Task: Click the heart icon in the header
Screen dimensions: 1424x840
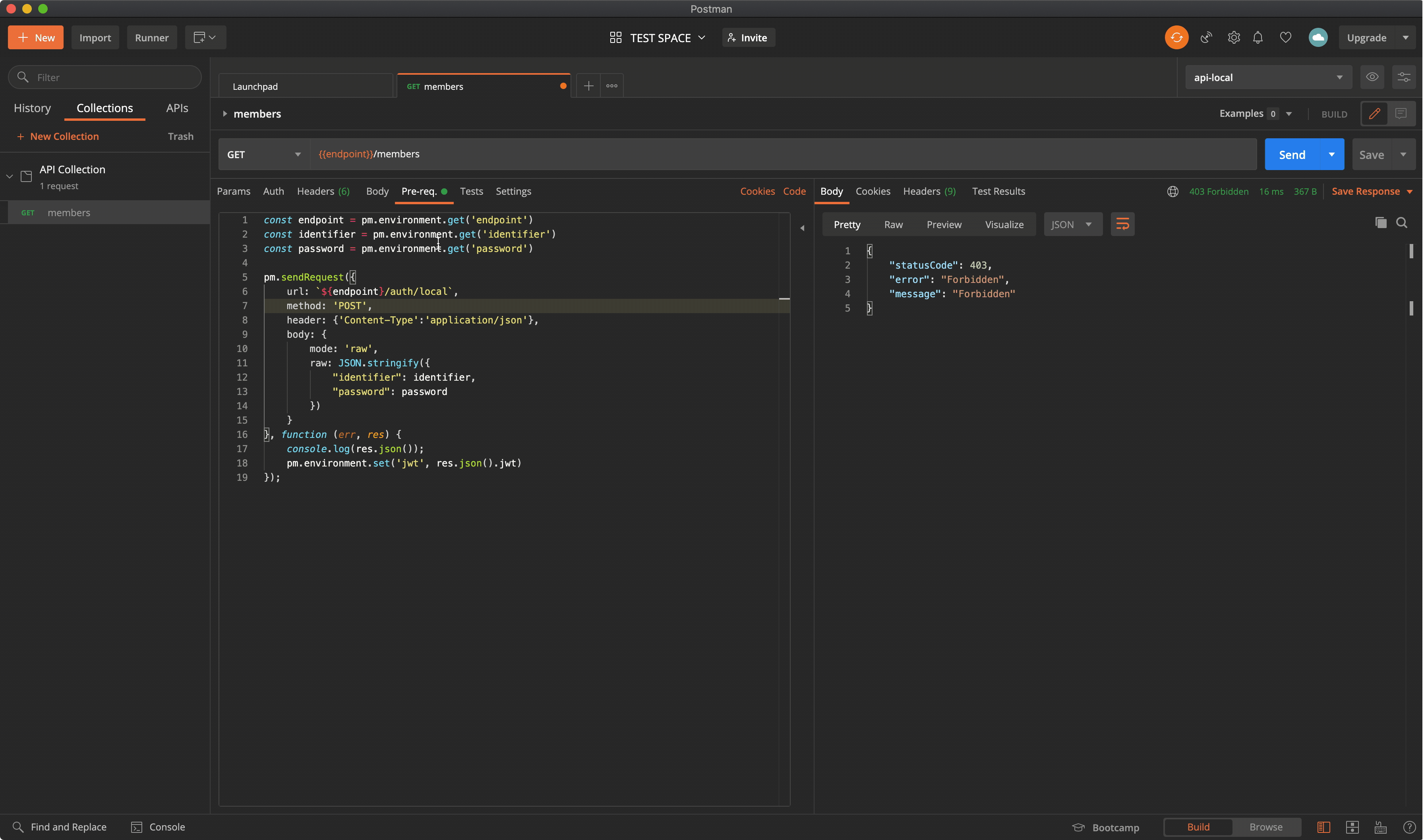Action: (x=1285, y=37)
